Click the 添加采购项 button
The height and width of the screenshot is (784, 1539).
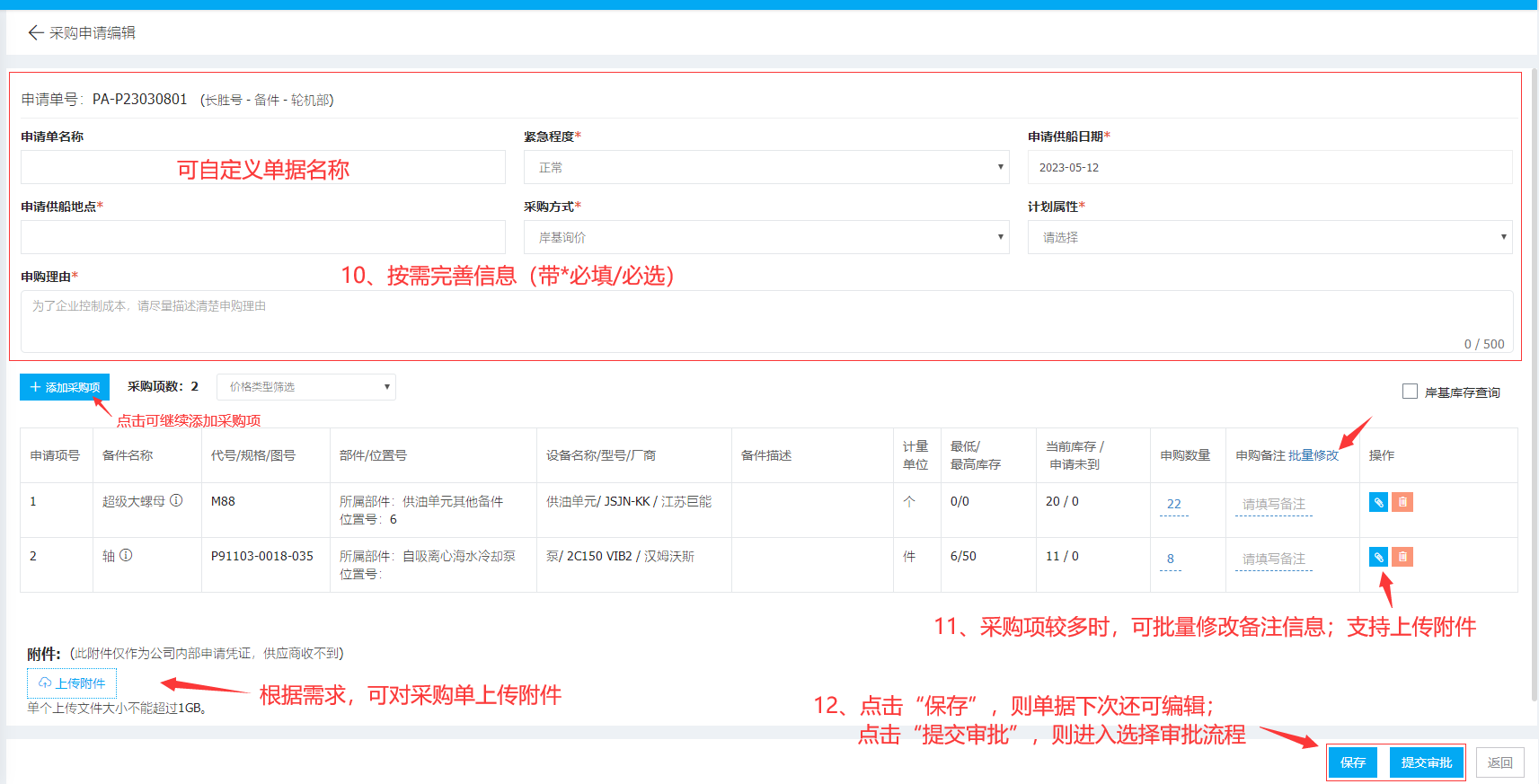coord(65,387)
